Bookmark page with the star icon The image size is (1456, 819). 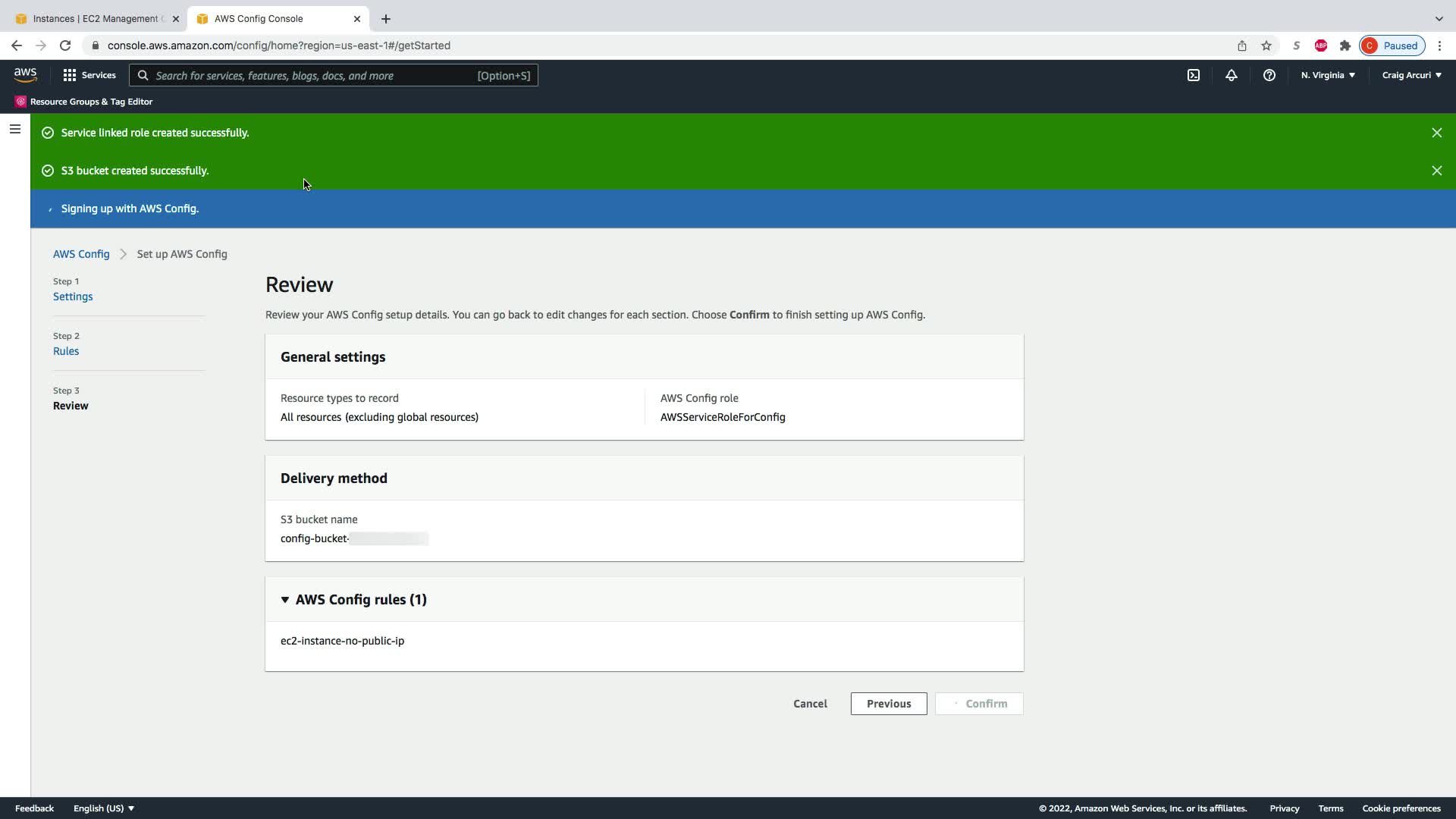coord(1266,45)
